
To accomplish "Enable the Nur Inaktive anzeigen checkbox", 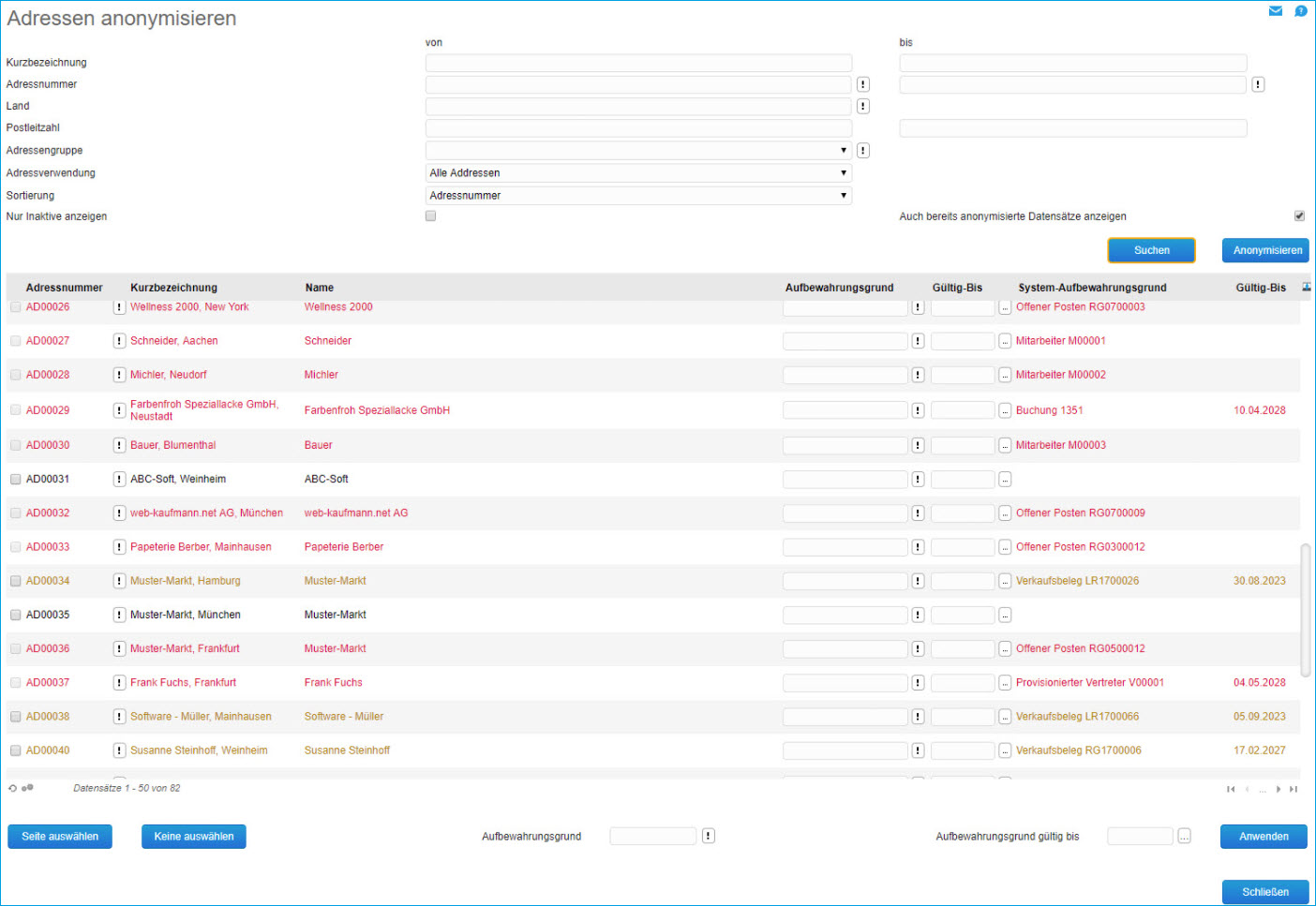I will point(430,216).
